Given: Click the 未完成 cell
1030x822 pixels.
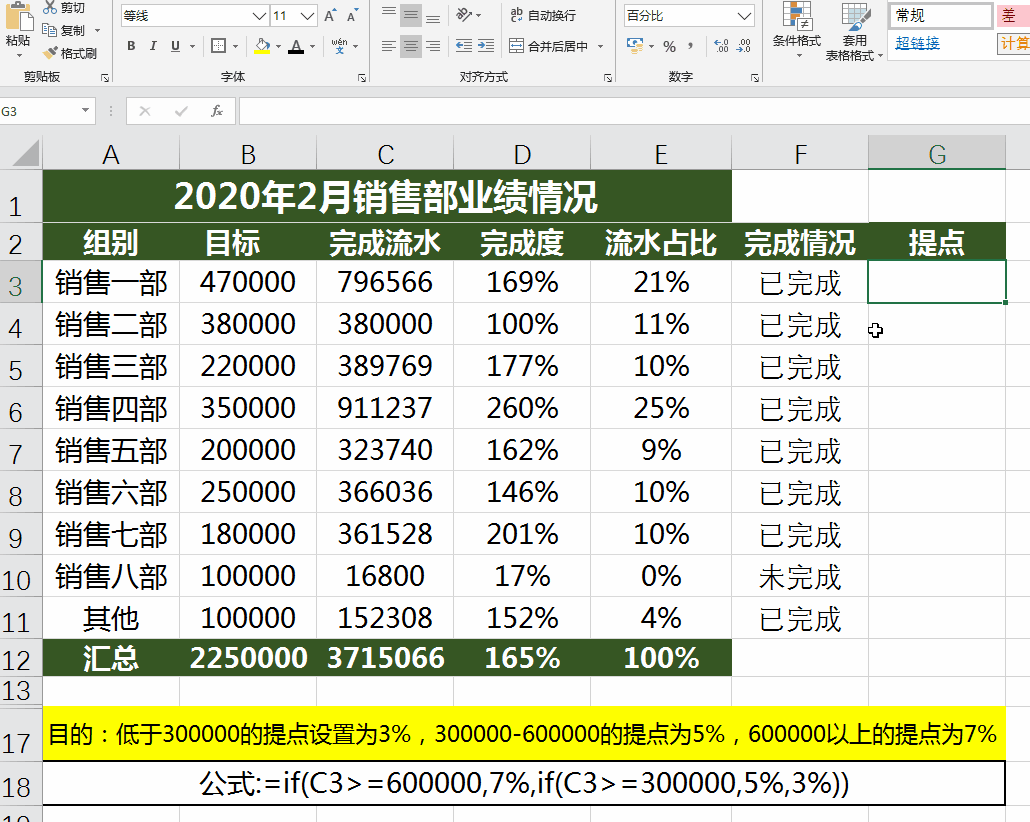Looking at the screenshot, I should click(799, 576).
